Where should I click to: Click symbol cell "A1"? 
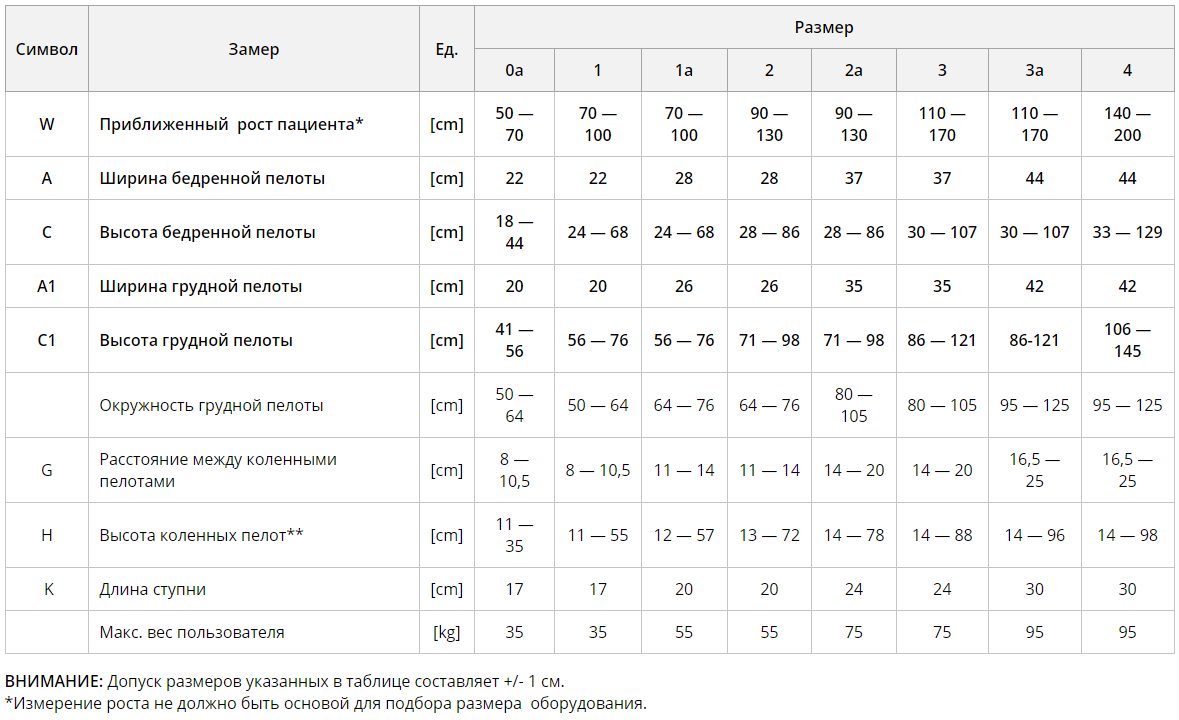click(x=47, y=286)
